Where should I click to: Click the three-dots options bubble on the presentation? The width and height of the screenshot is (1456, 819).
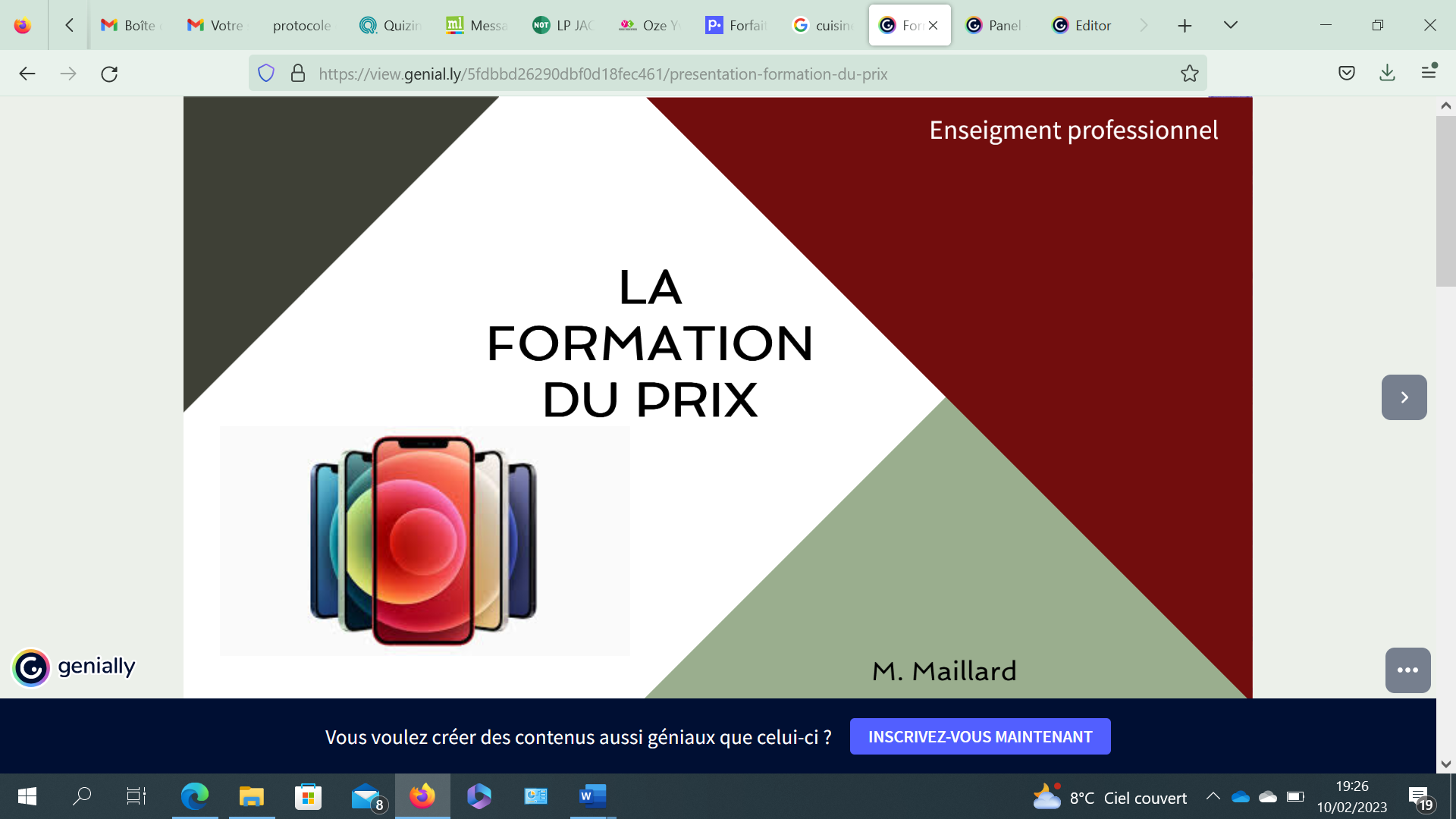pos(1407,670)
